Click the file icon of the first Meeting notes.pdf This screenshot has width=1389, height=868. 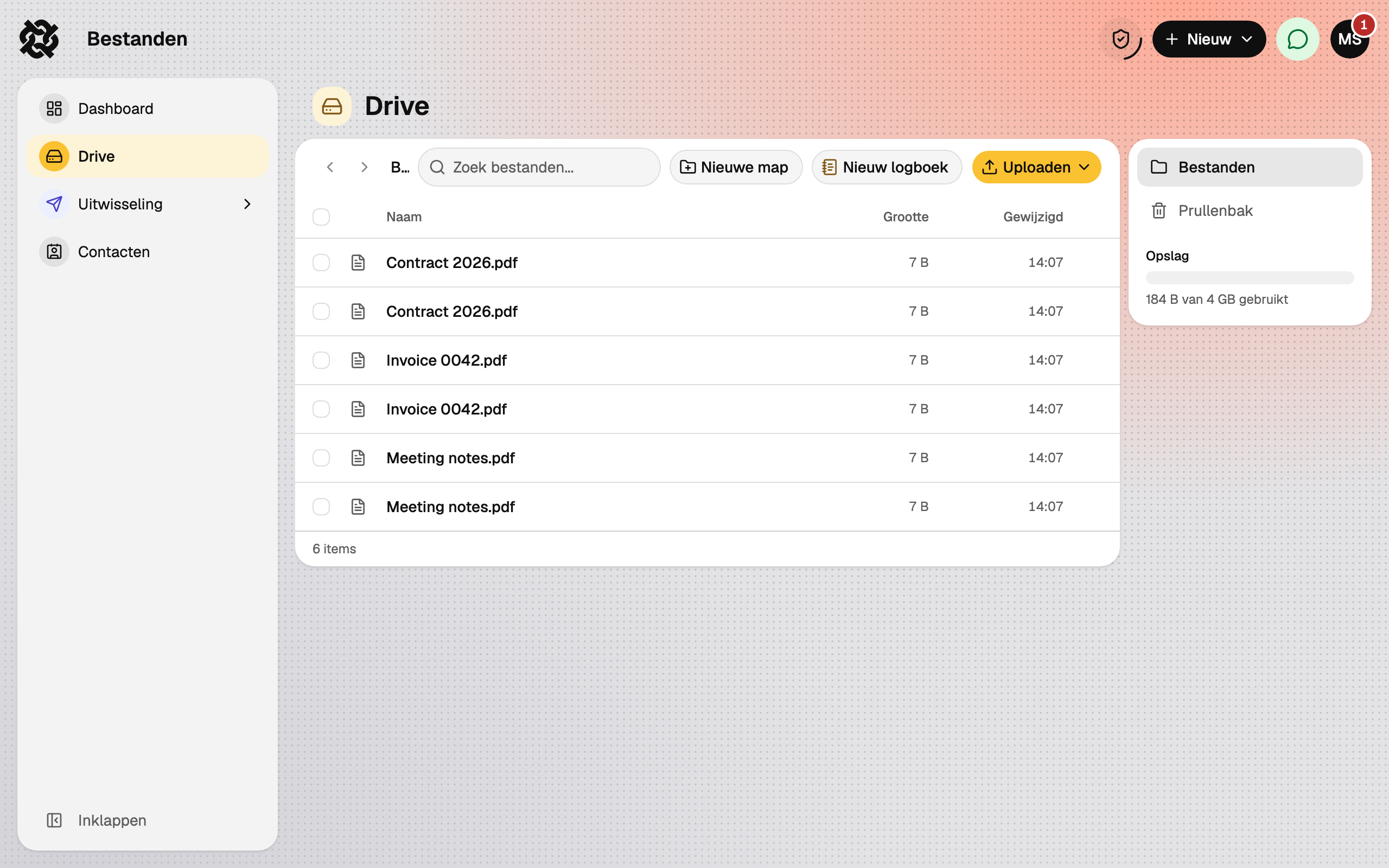(x=358, y=457)
